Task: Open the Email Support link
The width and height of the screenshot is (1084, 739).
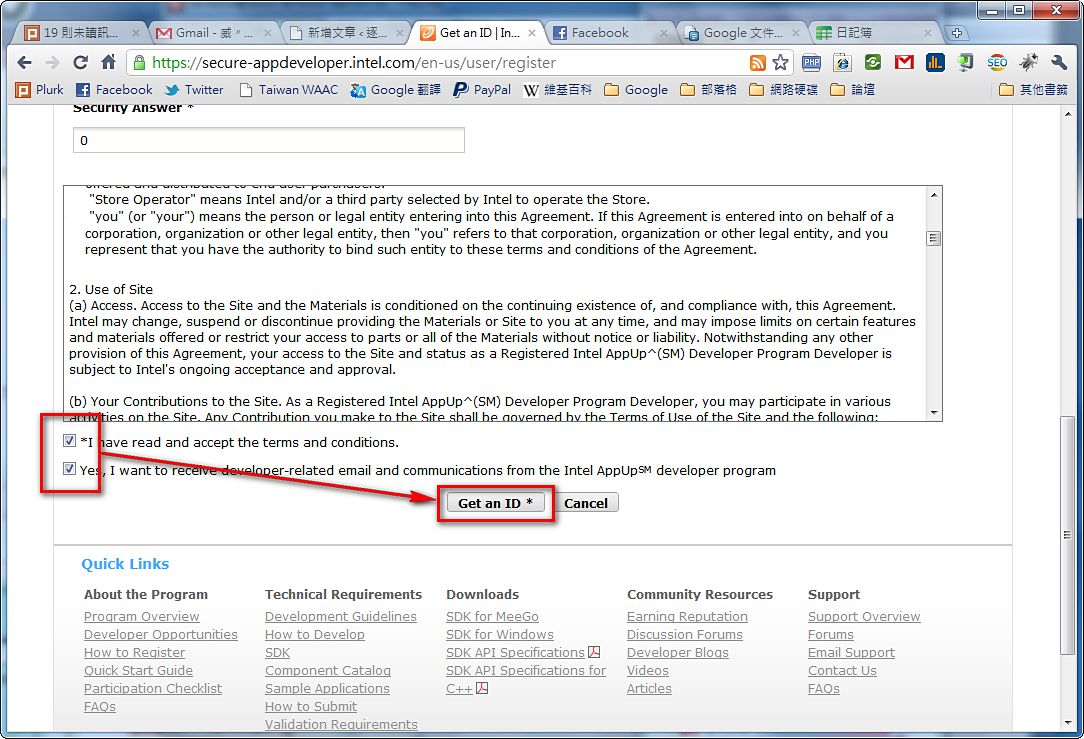Action: 851,653
